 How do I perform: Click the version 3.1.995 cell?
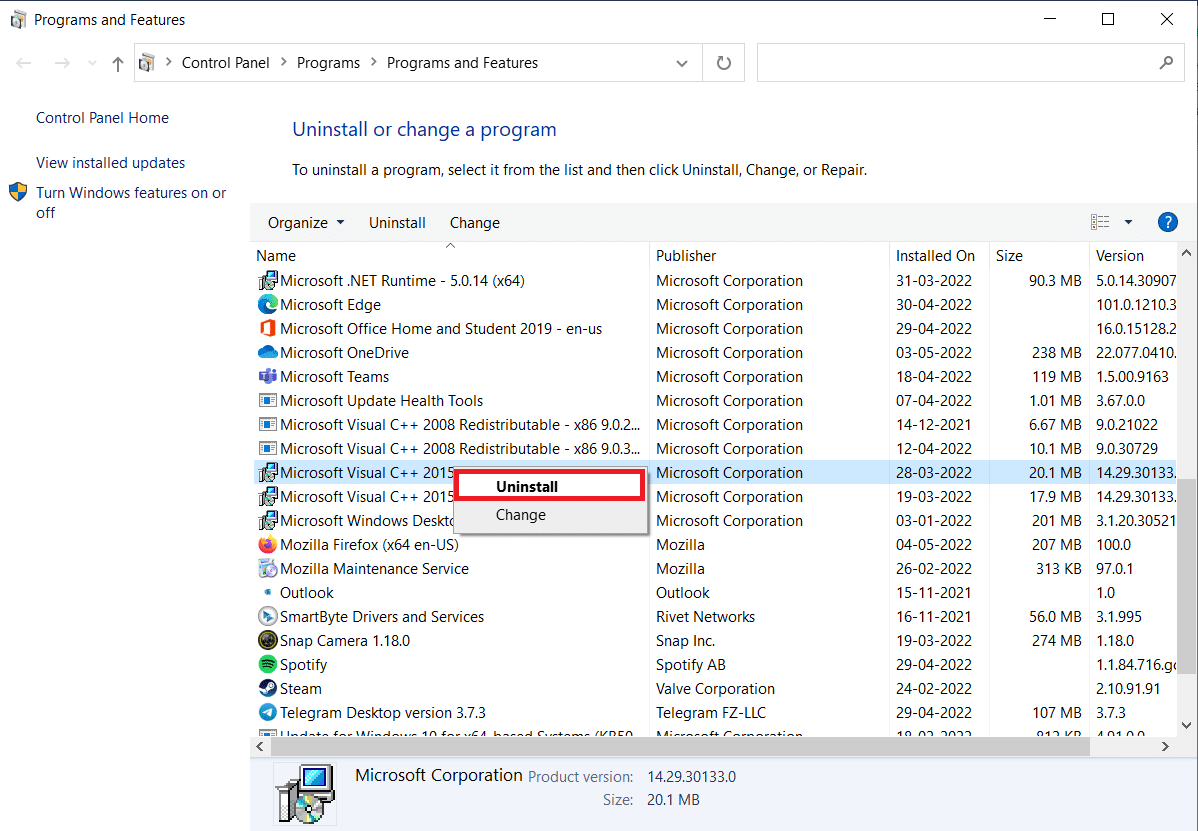[x=1119, y=616]
